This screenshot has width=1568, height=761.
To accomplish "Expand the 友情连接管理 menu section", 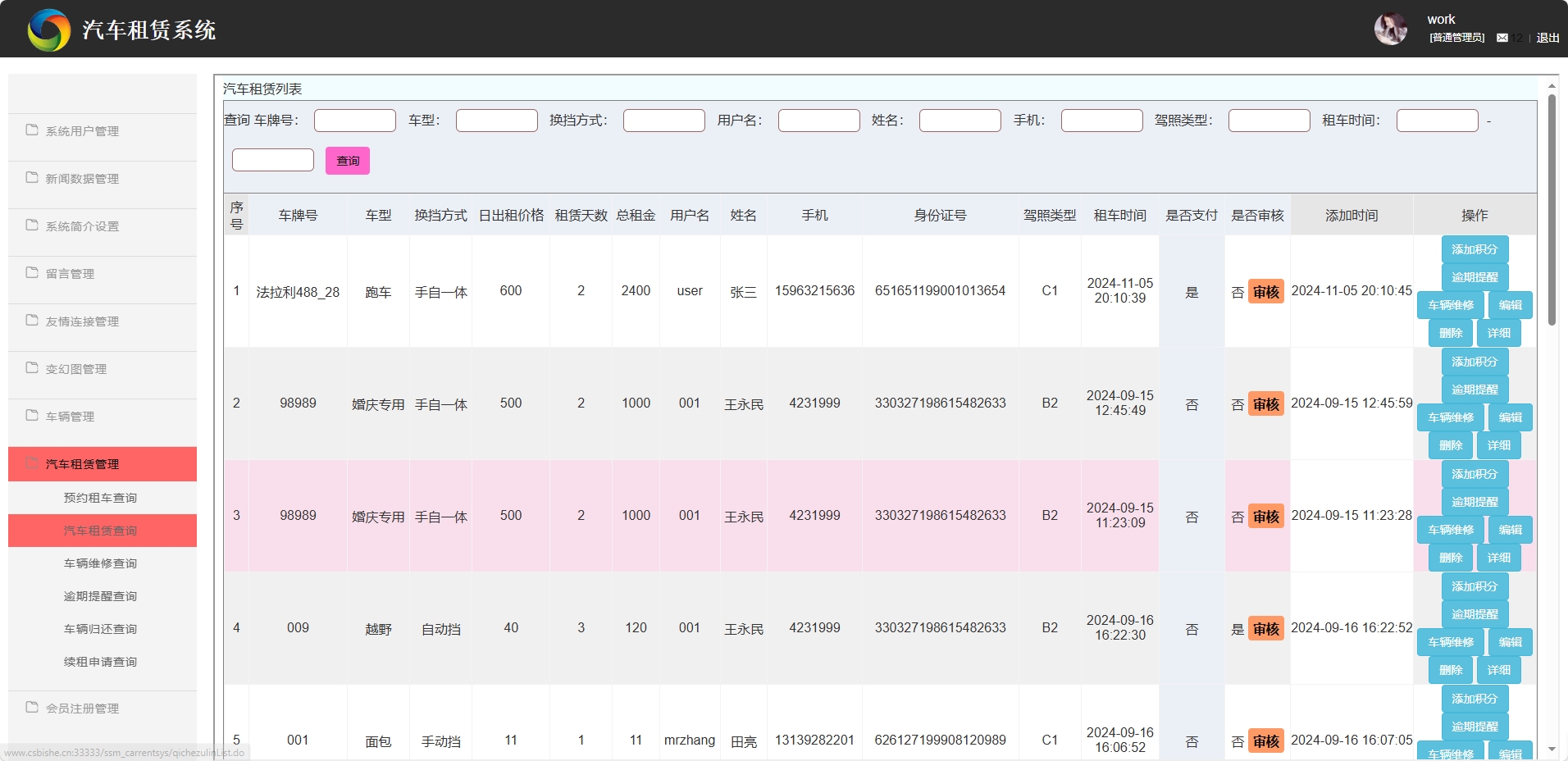I will pyautogui.click(x=82, y=321).
